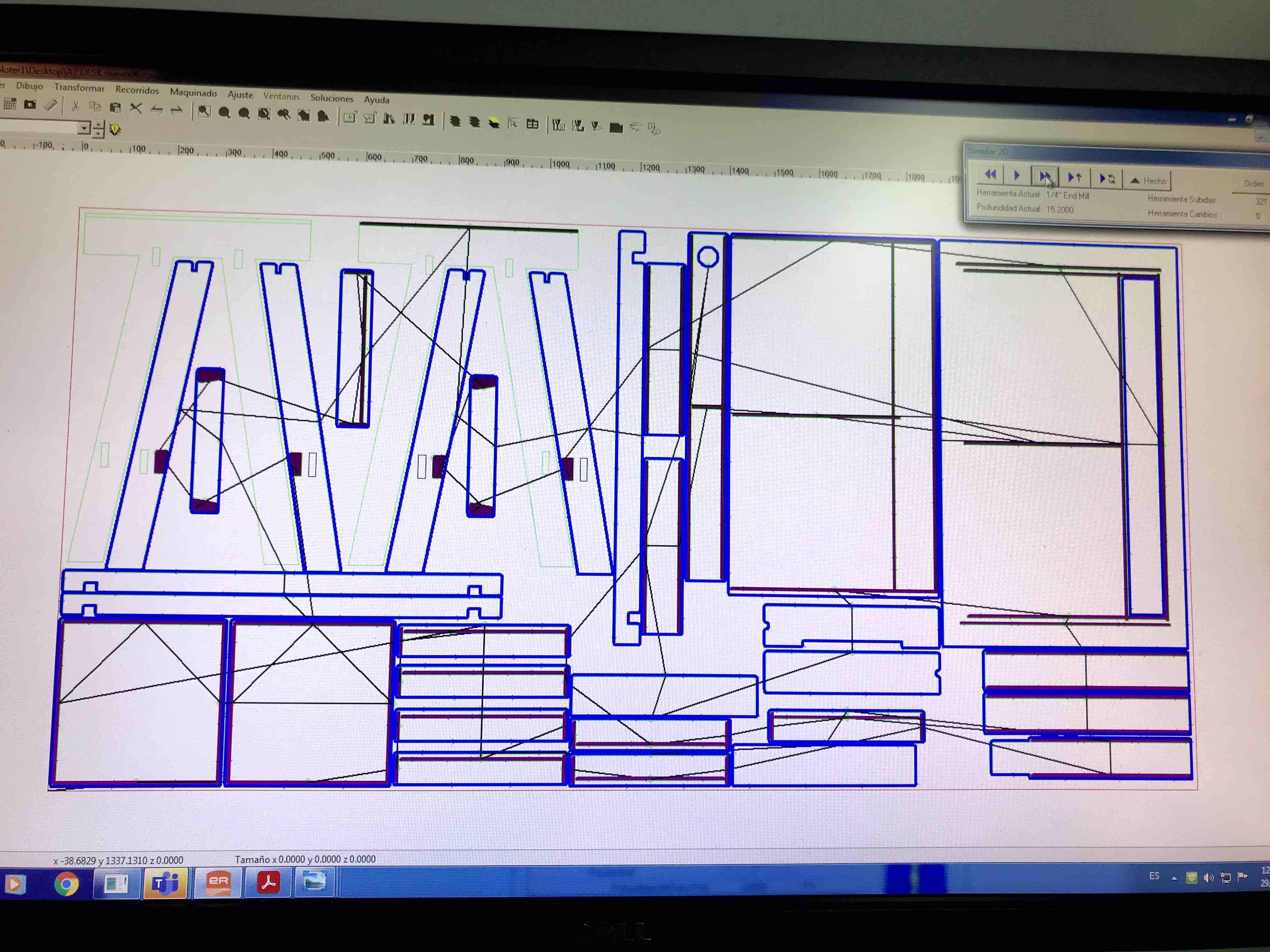
Task: Click the lightbulb hint icon
Action: point(115,130)
